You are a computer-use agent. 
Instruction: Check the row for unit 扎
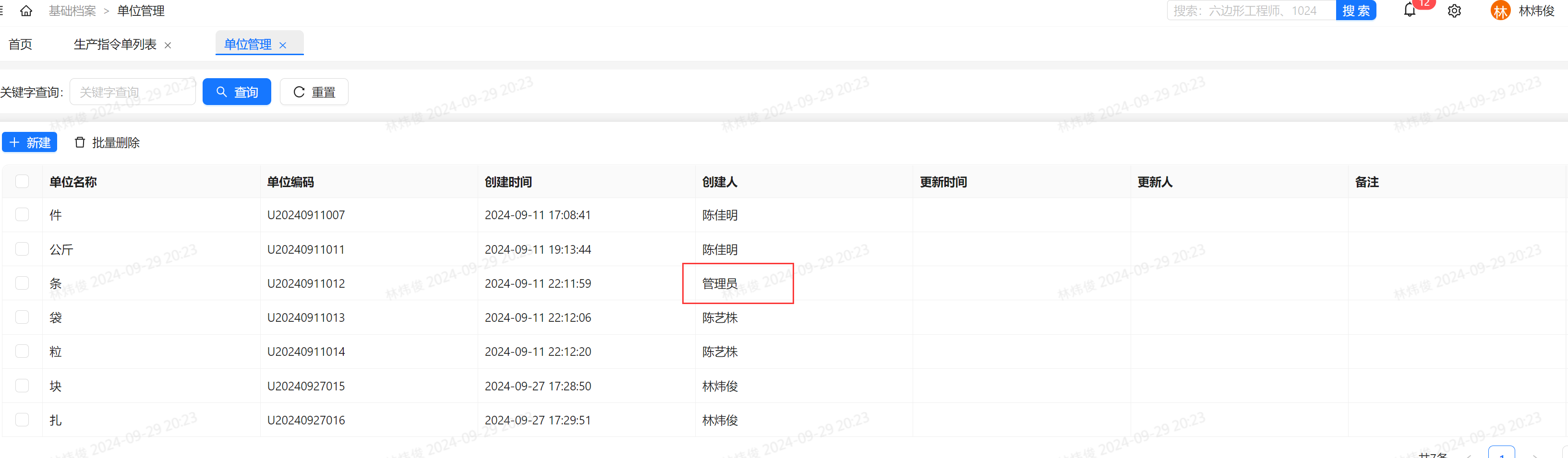[x=22, y=420]
